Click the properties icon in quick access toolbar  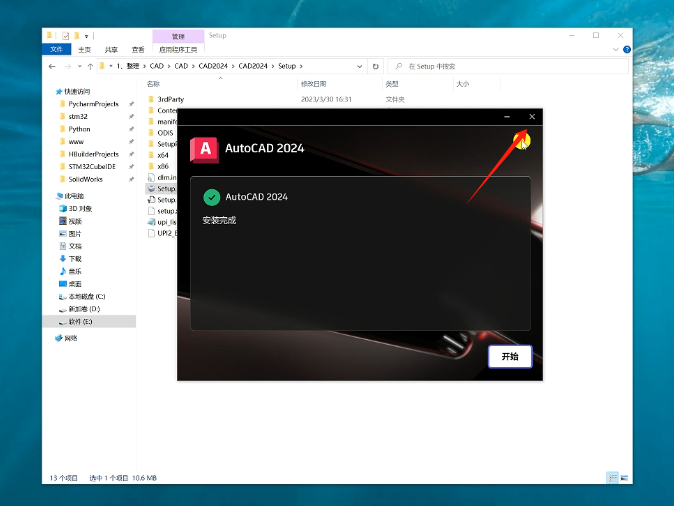65,36
